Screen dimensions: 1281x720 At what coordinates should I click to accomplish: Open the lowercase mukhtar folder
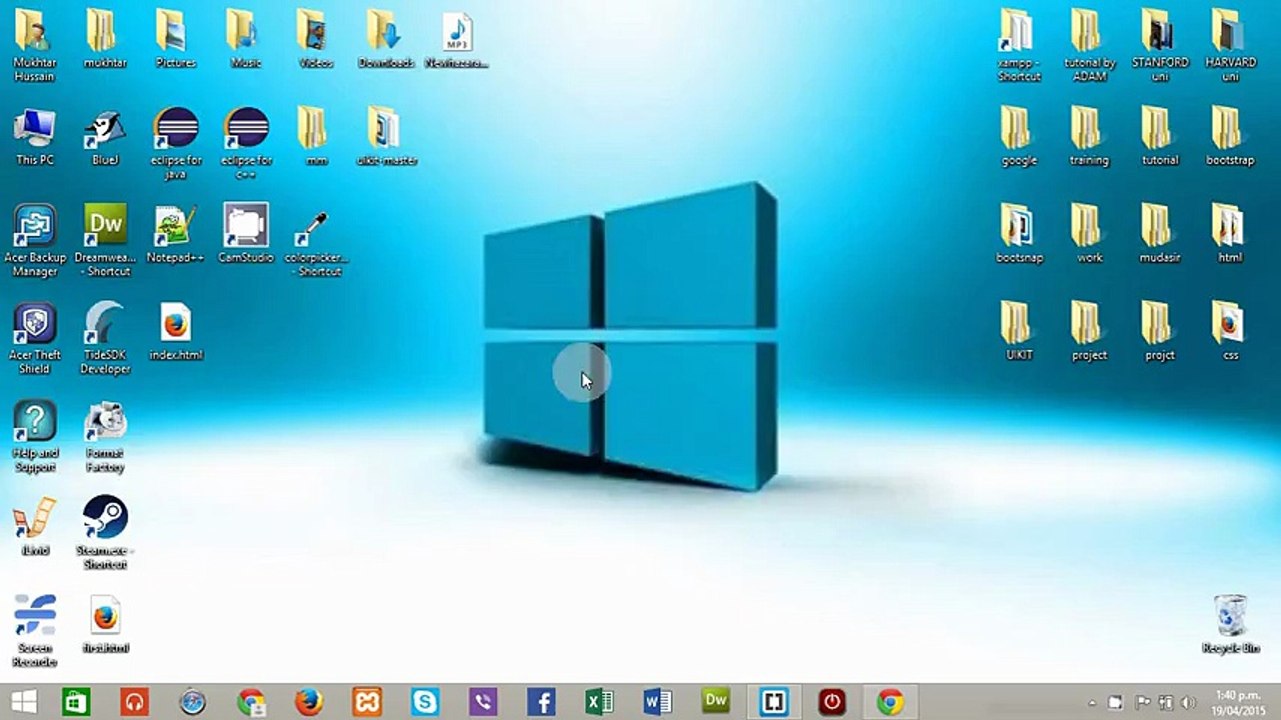(105, 39)
